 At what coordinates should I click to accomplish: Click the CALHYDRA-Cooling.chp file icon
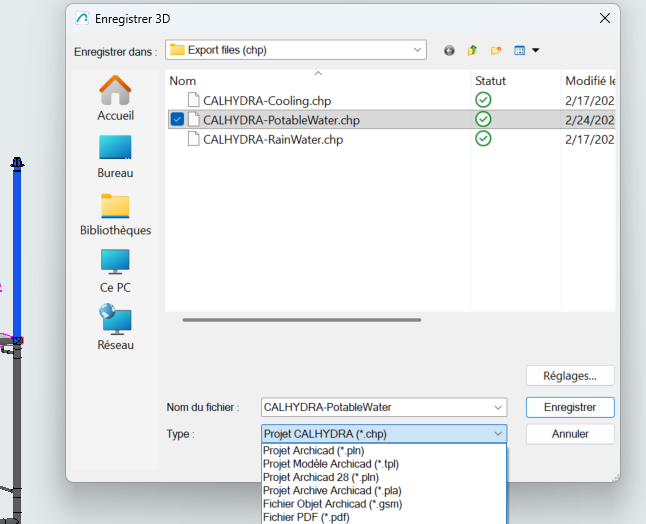click(x=193, y=100)
